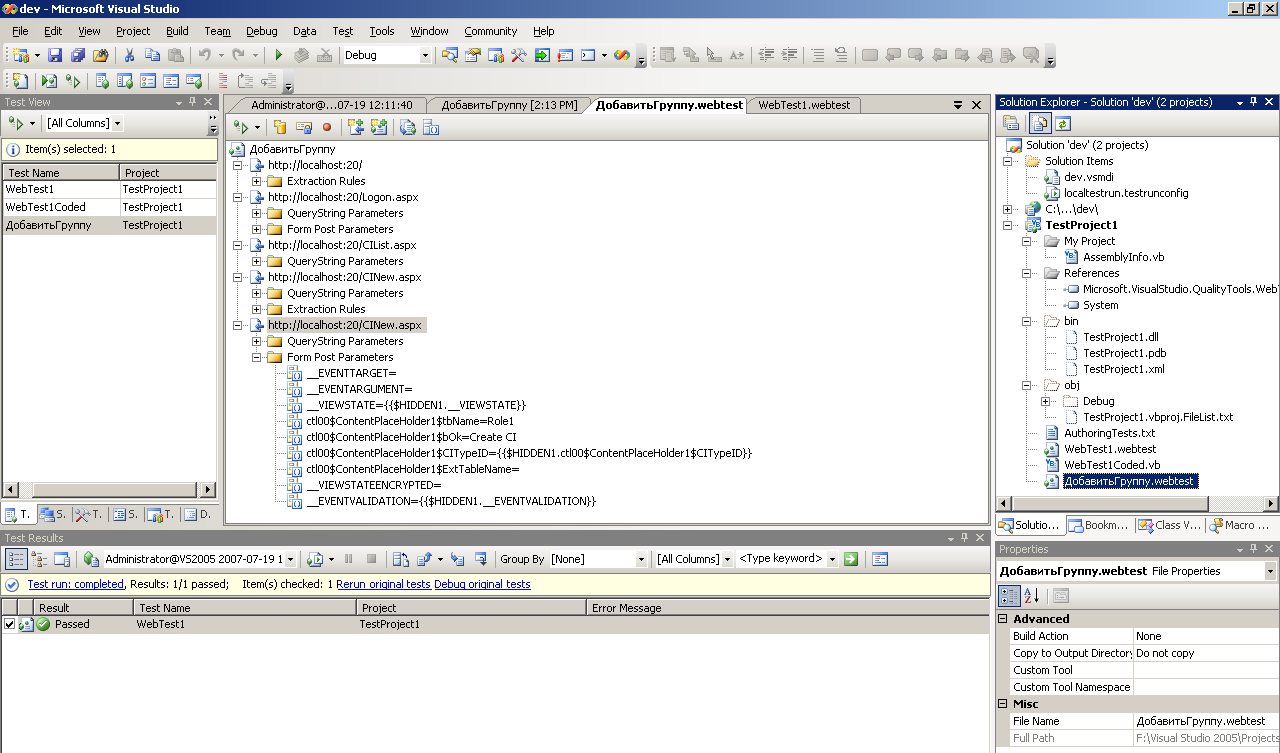Screen dimensions: 1280x753
Task: Collapse the Advanced category in Properties
Action: pos(1004,619)
